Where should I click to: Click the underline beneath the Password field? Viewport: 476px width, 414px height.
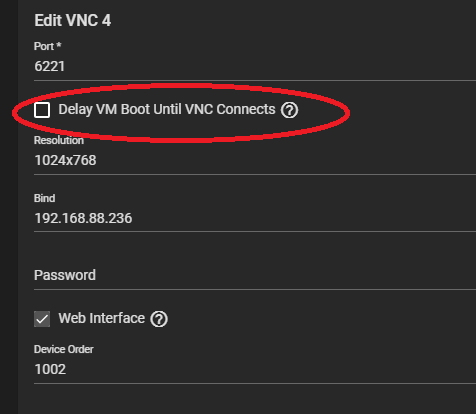point(255,290)
